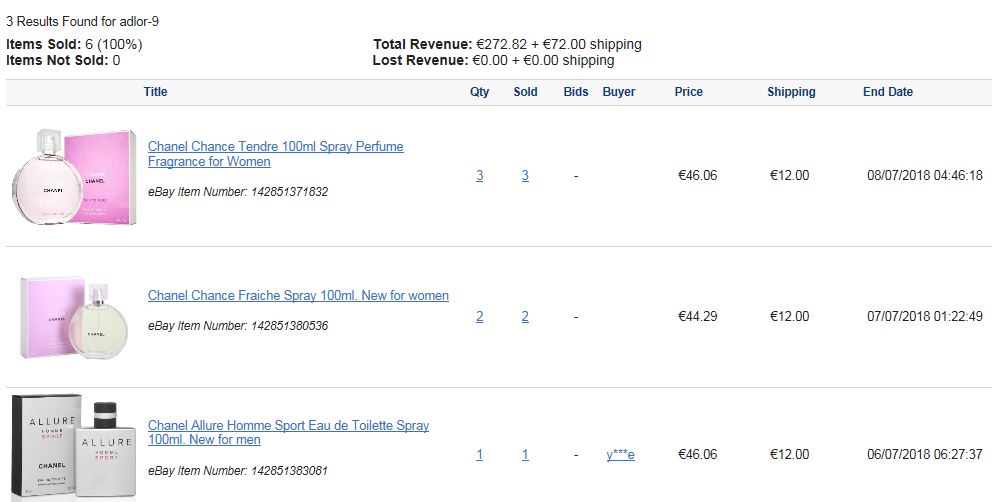
Task: Sort results by Shipping column header
Action: [791, 92]
